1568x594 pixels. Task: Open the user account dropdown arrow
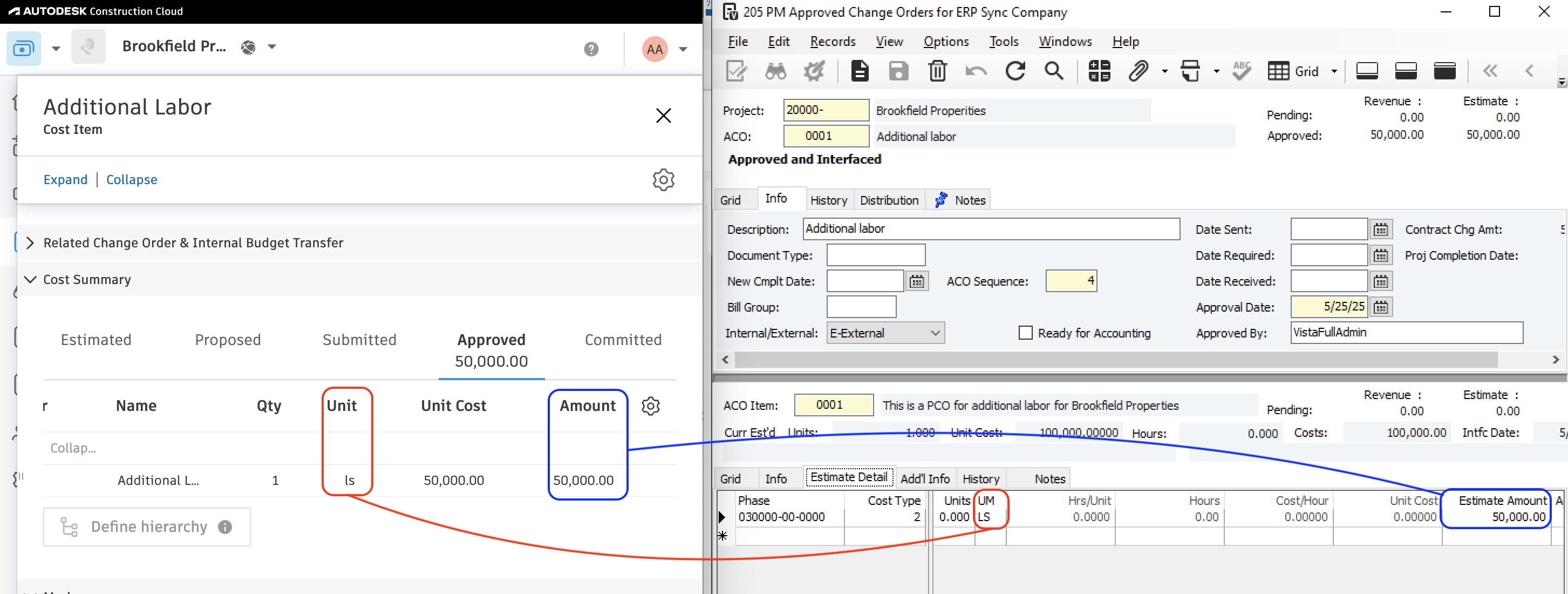coord(683,49)
